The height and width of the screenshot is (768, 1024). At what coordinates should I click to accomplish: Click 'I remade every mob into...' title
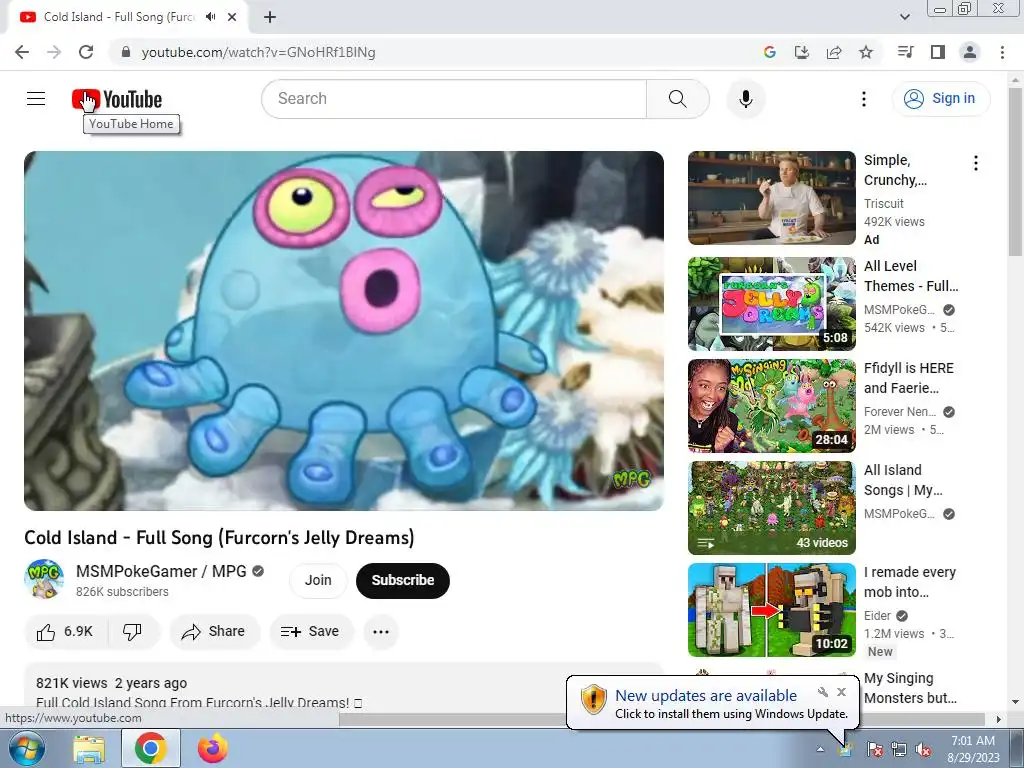(x=910, y=581)
